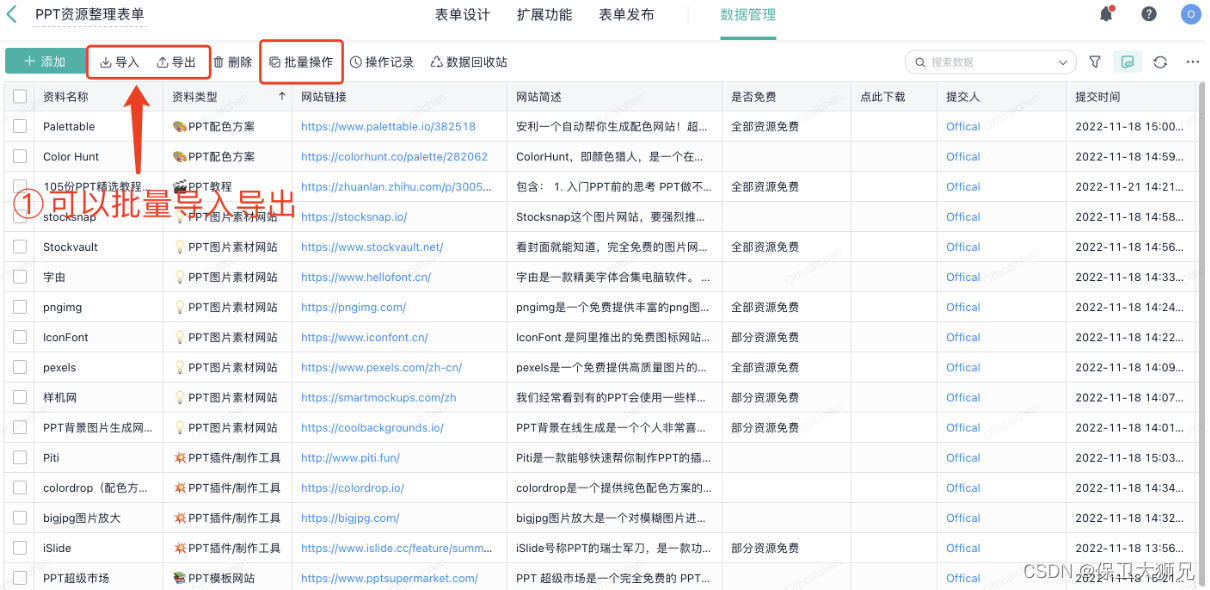Open the more options ellipsis menu
The height and width of the screenshot is (590, 1210).
point(1193,62)
